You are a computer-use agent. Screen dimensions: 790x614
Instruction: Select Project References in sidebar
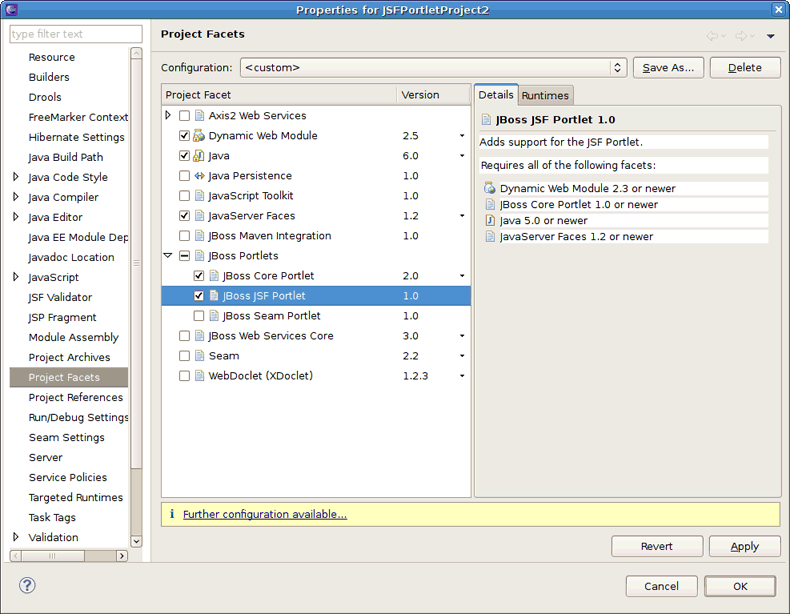76,397
